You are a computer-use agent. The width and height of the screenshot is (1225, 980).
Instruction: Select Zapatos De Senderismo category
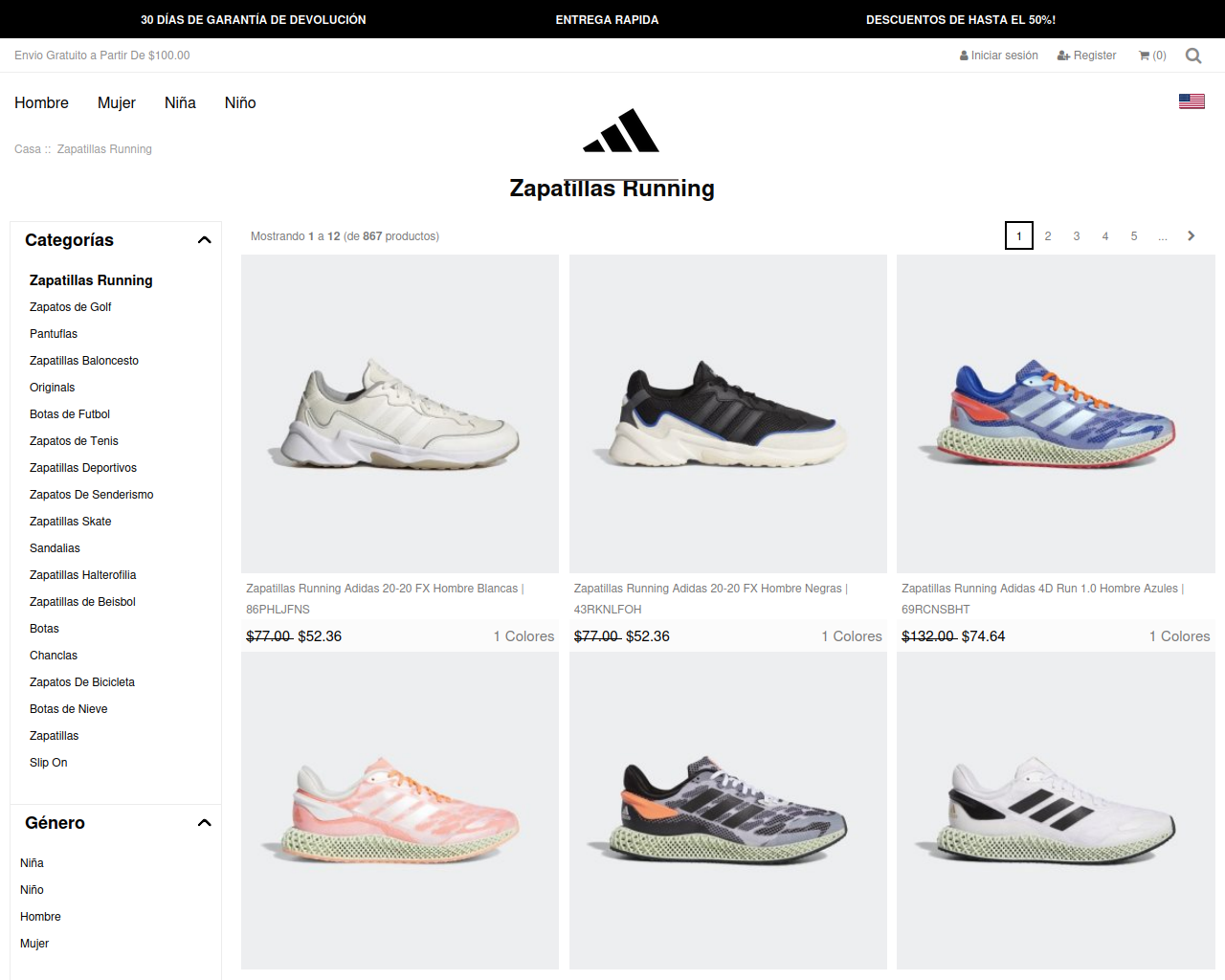pos(92,495)
